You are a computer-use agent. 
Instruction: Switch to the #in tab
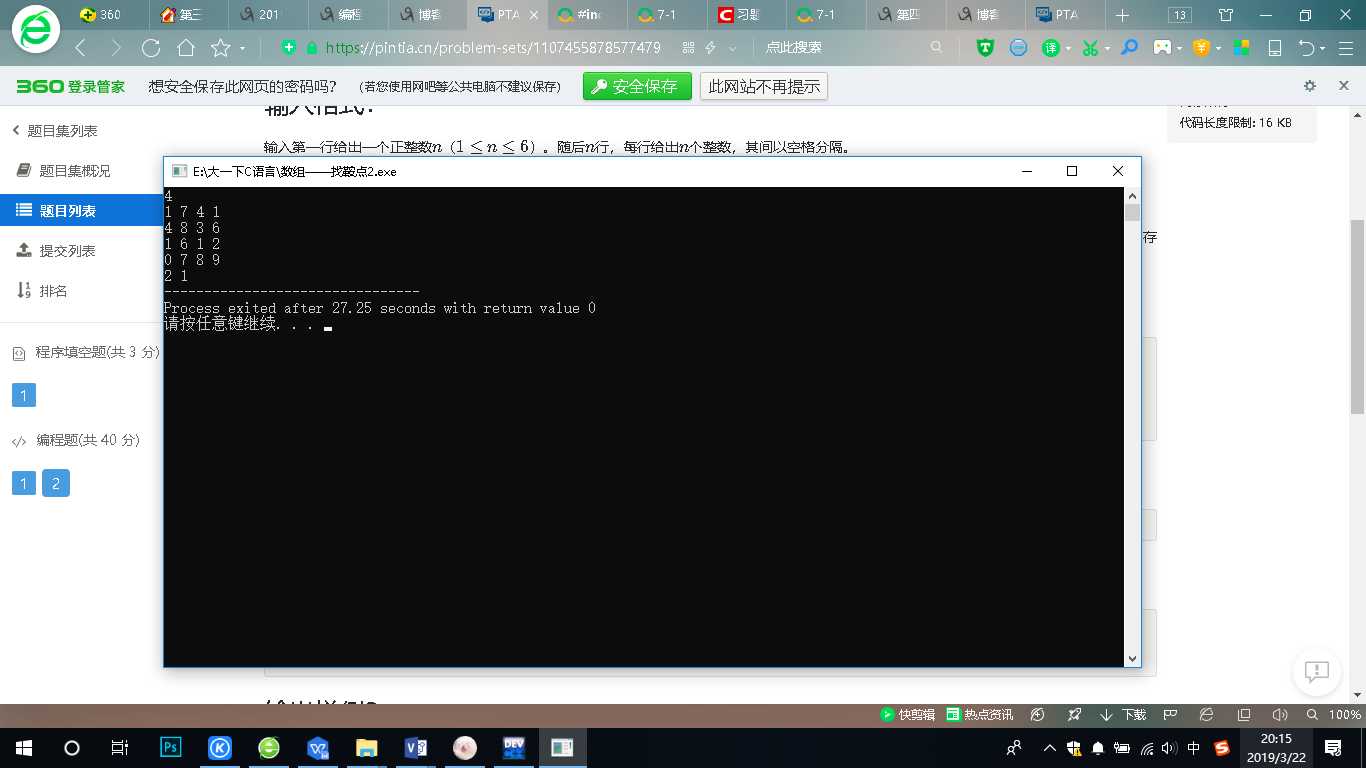pos(588,15)
